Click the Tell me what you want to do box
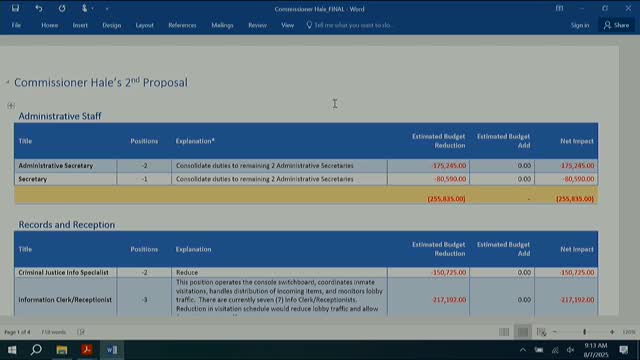 click(x=349, y=25)
